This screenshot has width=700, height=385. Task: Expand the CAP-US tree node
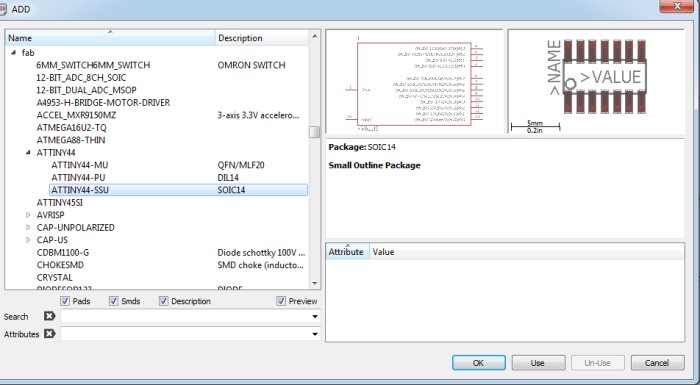click(x=28, y=240)
